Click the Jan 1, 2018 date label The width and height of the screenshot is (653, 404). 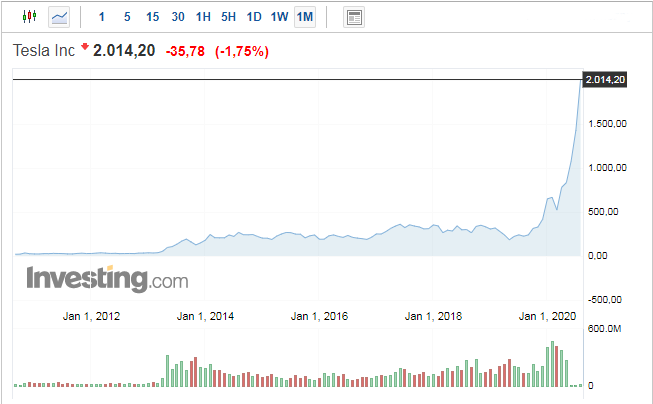[434, 317]
